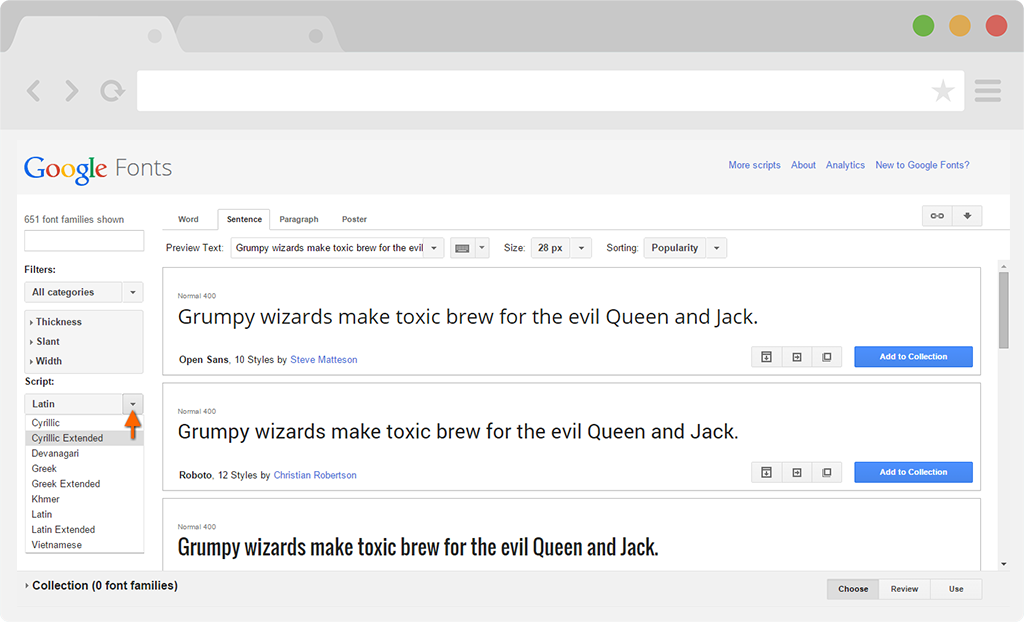
Task: Click the scrollbar up arrow
Action: click(x=1004, y=266)
